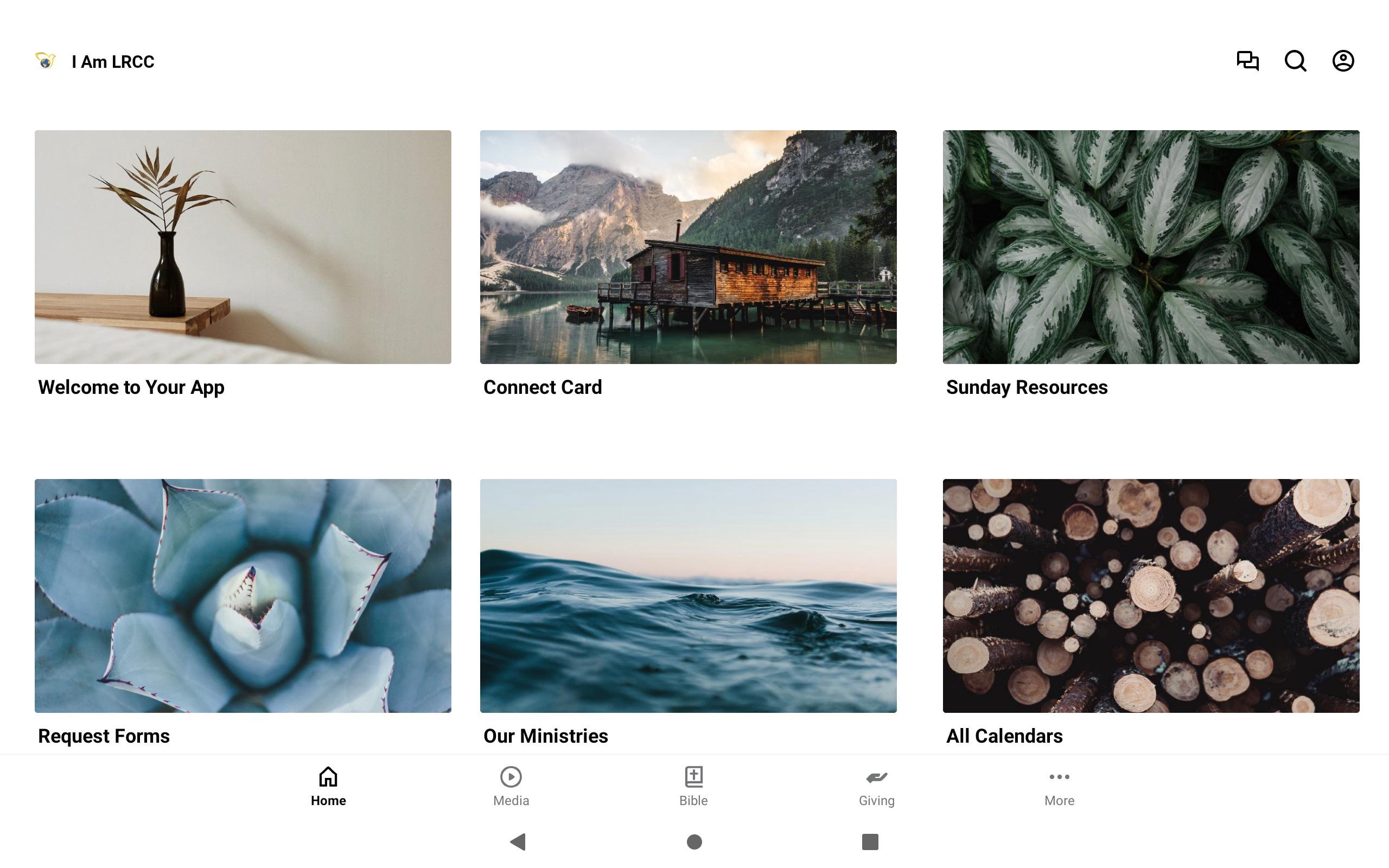
Task: Open the Request Forms succulent image
Action: click(243, 596)
